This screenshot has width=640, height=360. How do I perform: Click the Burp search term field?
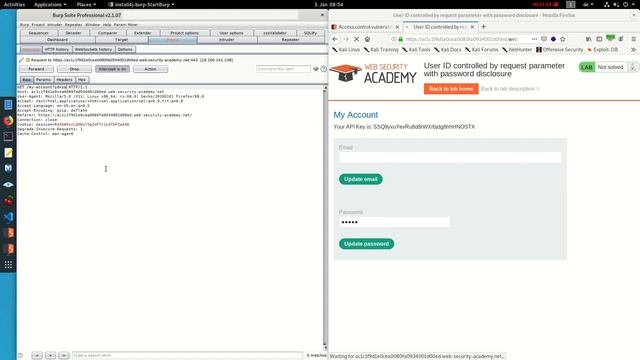click(187, 356)
